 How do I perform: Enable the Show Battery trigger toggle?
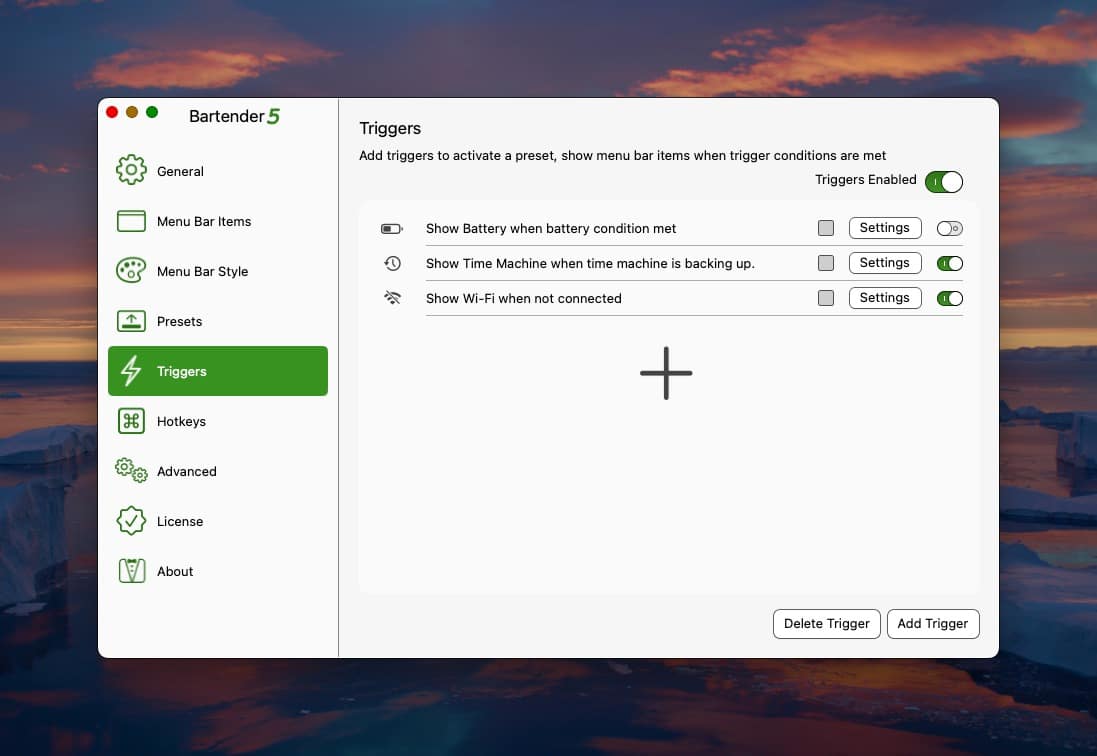tap(949, 229)
